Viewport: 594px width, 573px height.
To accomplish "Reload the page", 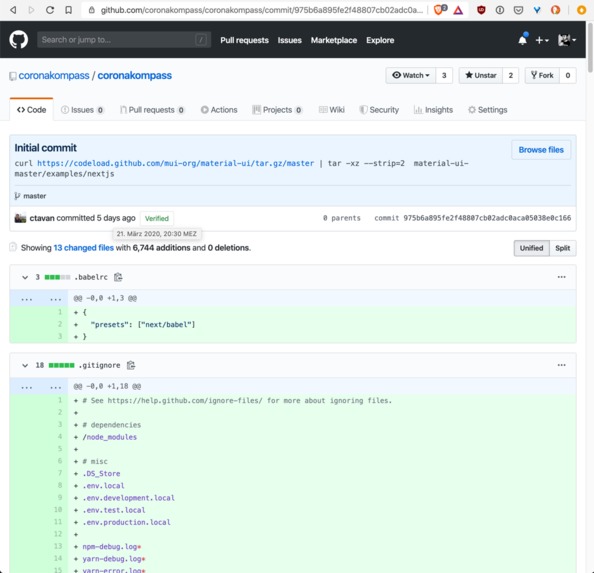I will click(x=50, y=10).
